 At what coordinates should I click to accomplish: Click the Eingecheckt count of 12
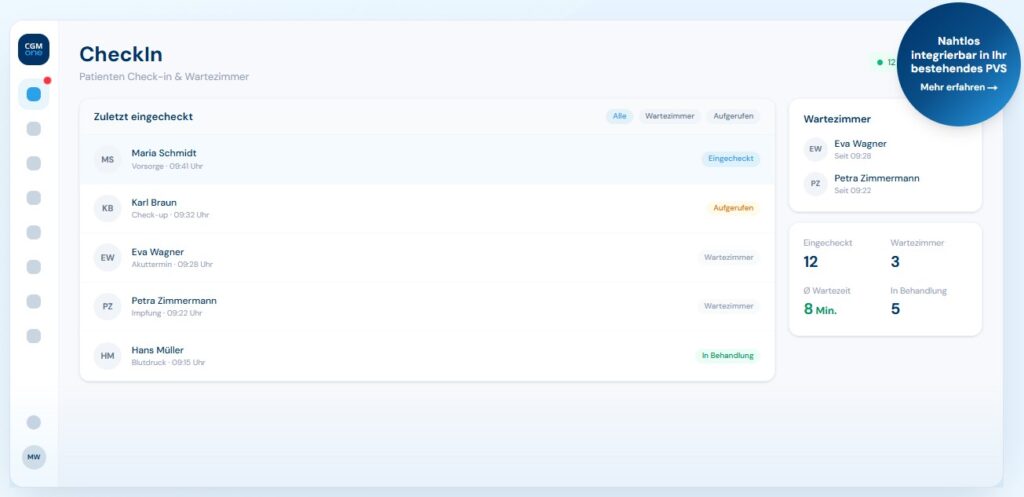tap(811, 262)
